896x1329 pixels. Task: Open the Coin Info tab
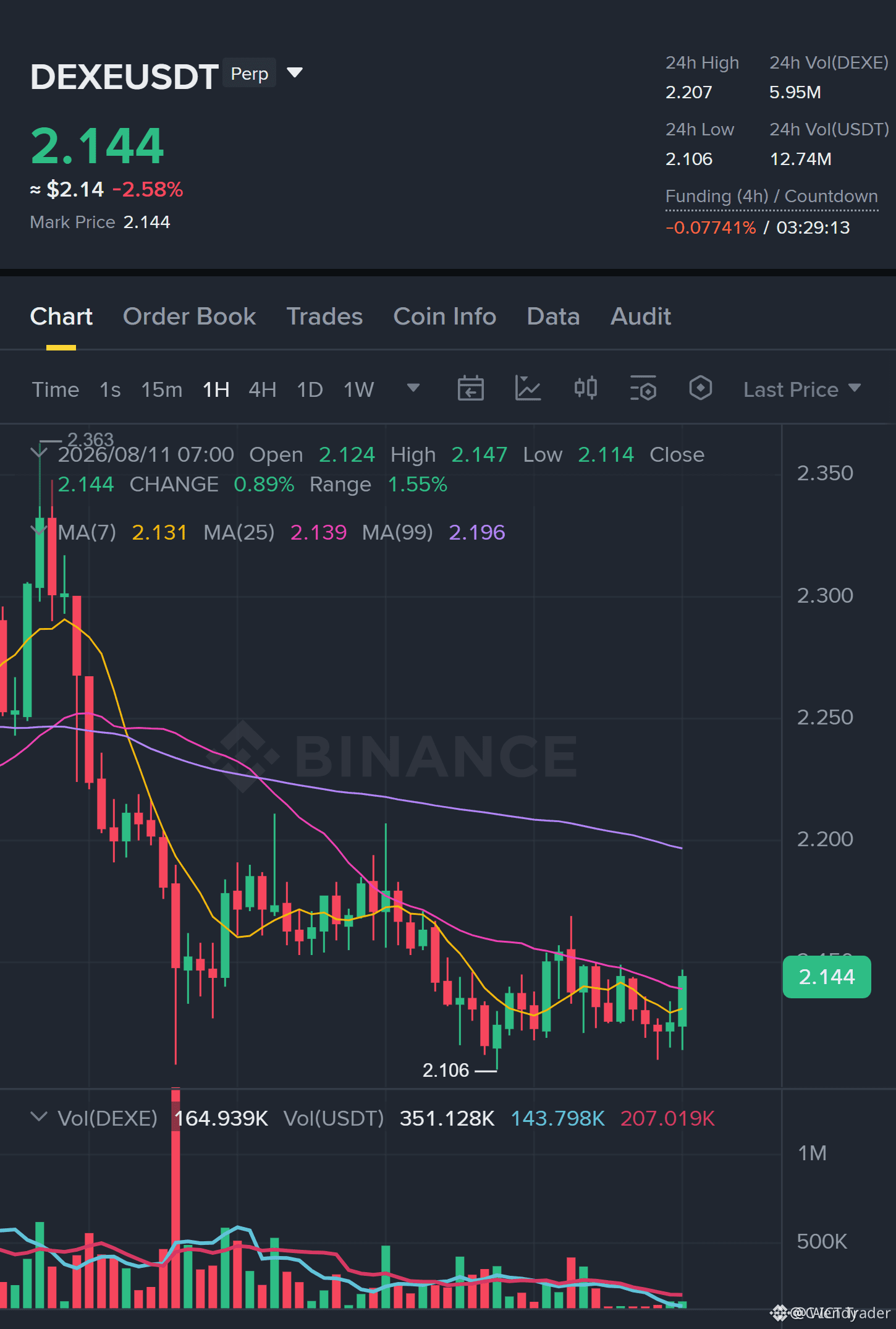point(445,316)
